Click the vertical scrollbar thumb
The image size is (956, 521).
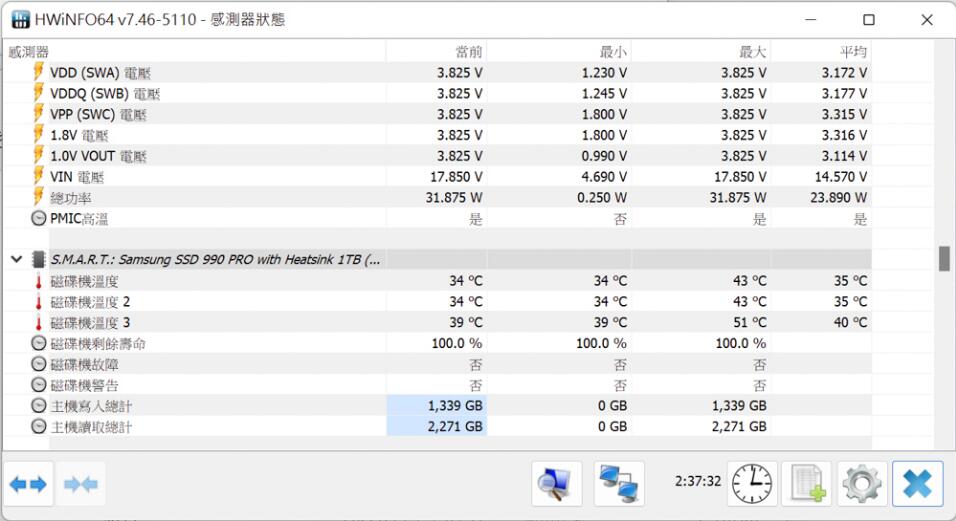(x=944, y=258)
